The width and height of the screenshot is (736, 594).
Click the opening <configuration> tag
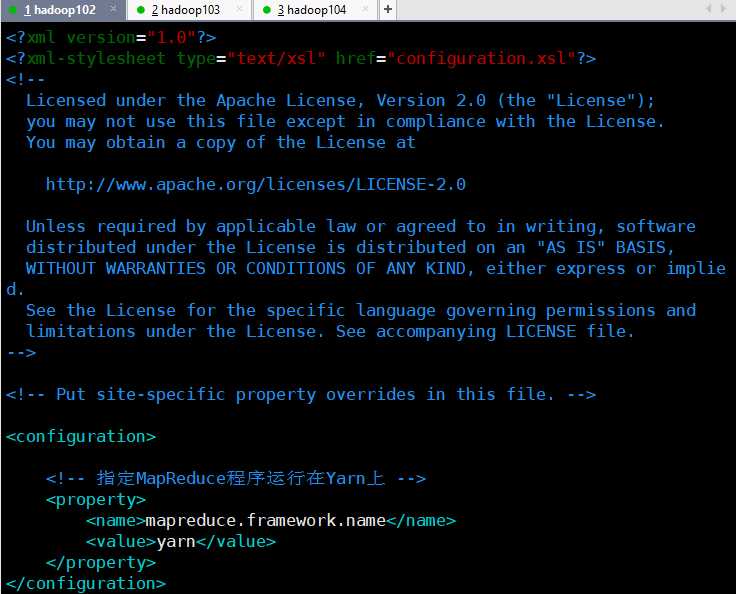click(81, 437)
